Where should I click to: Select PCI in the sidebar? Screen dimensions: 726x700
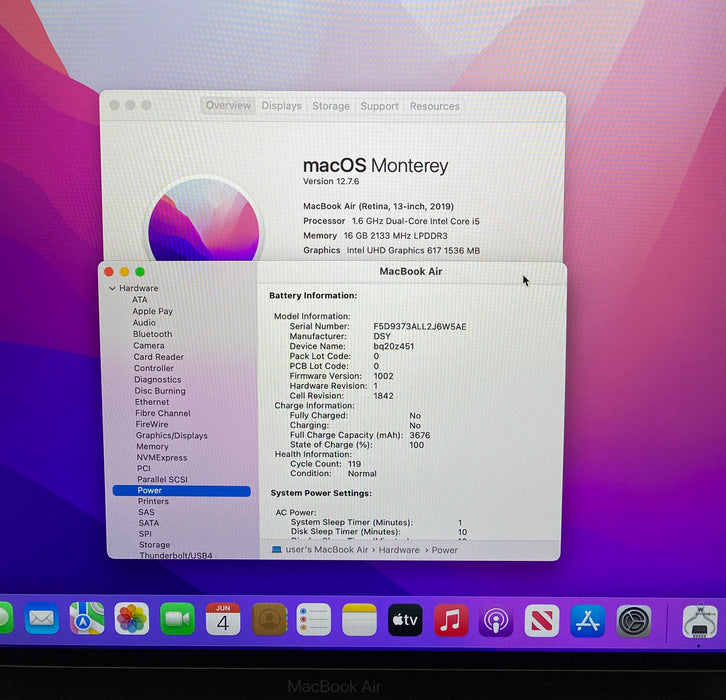[x=144, y=468]
